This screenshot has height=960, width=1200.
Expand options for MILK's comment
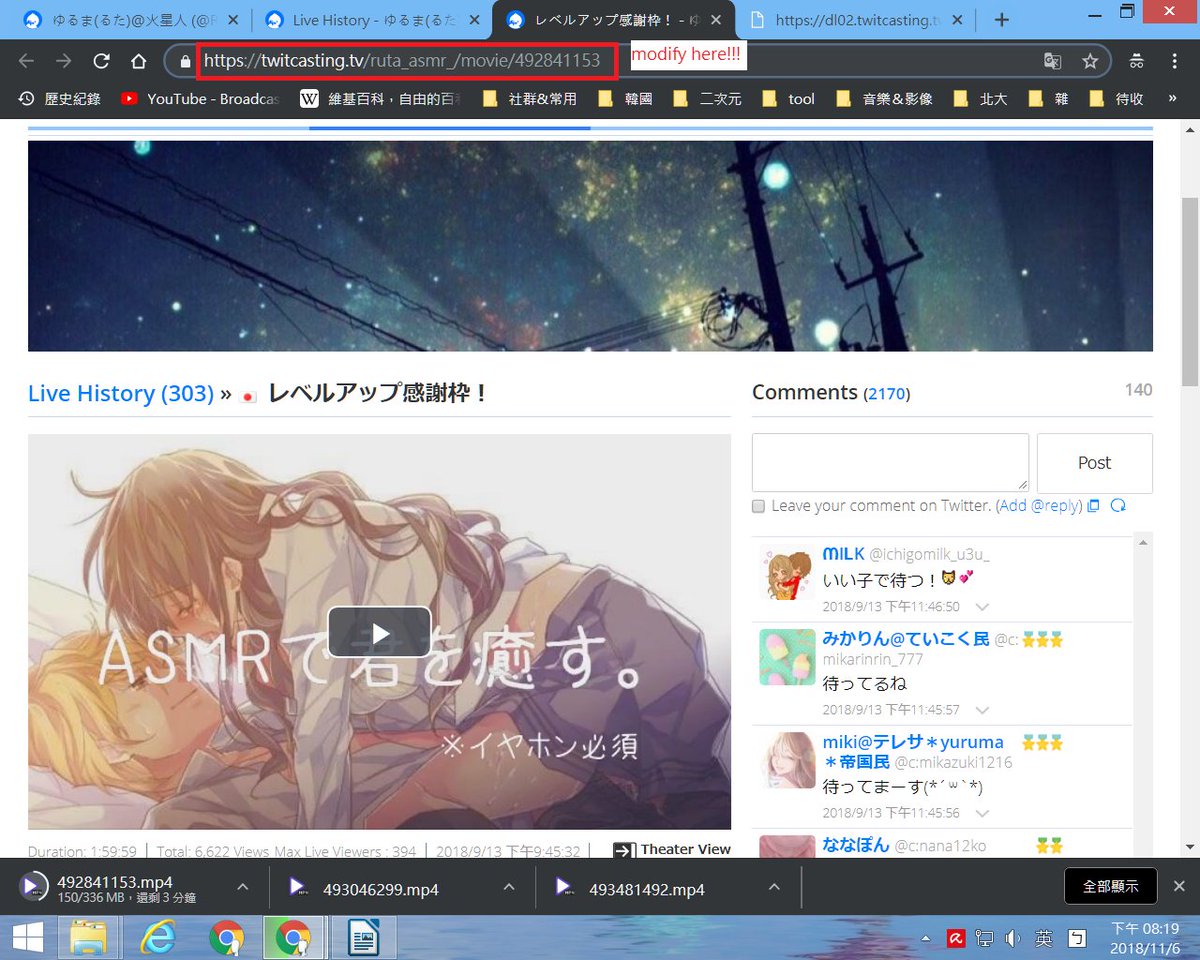(x=982, y=607)
